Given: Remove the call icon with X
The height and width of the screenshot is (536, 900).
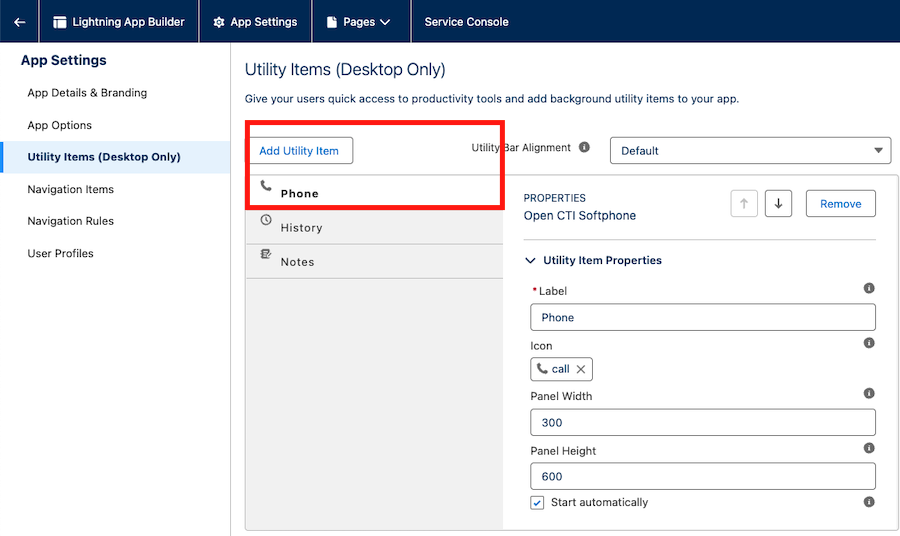Looking at the screenshot, I should [581, 369].
